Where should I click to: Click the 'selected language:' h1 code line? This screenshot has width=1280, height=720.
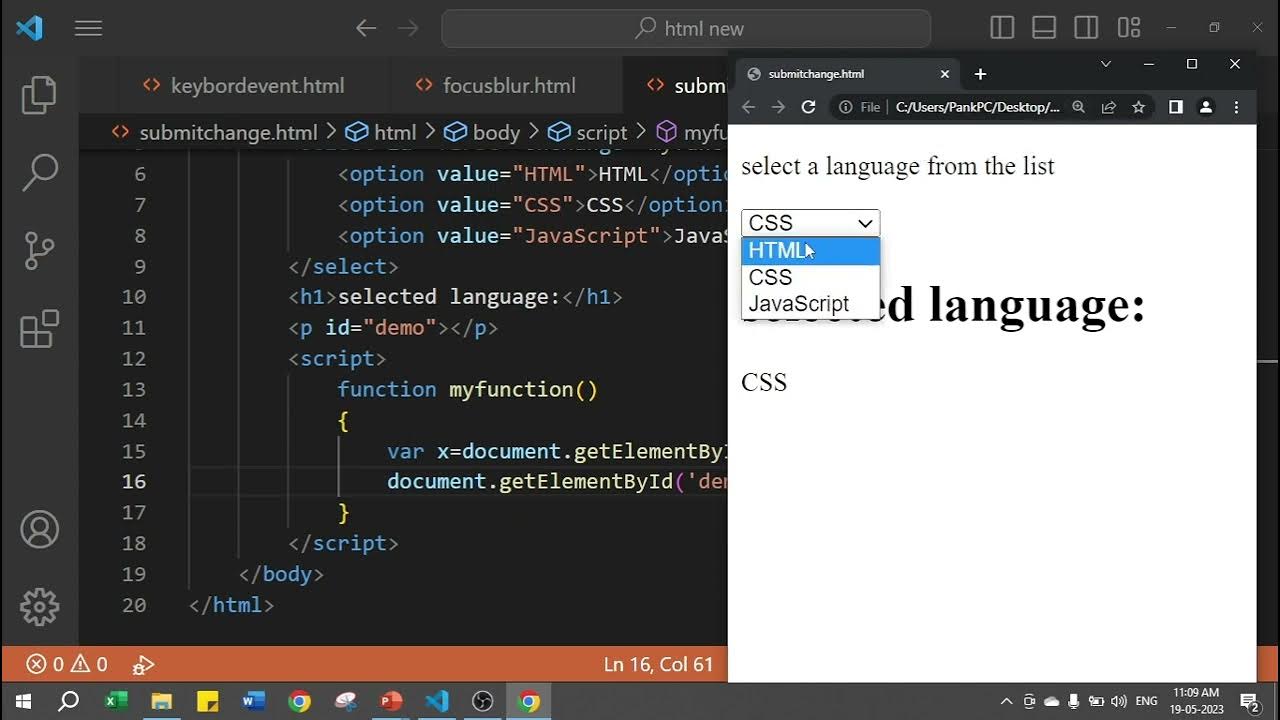pos(455,297)
